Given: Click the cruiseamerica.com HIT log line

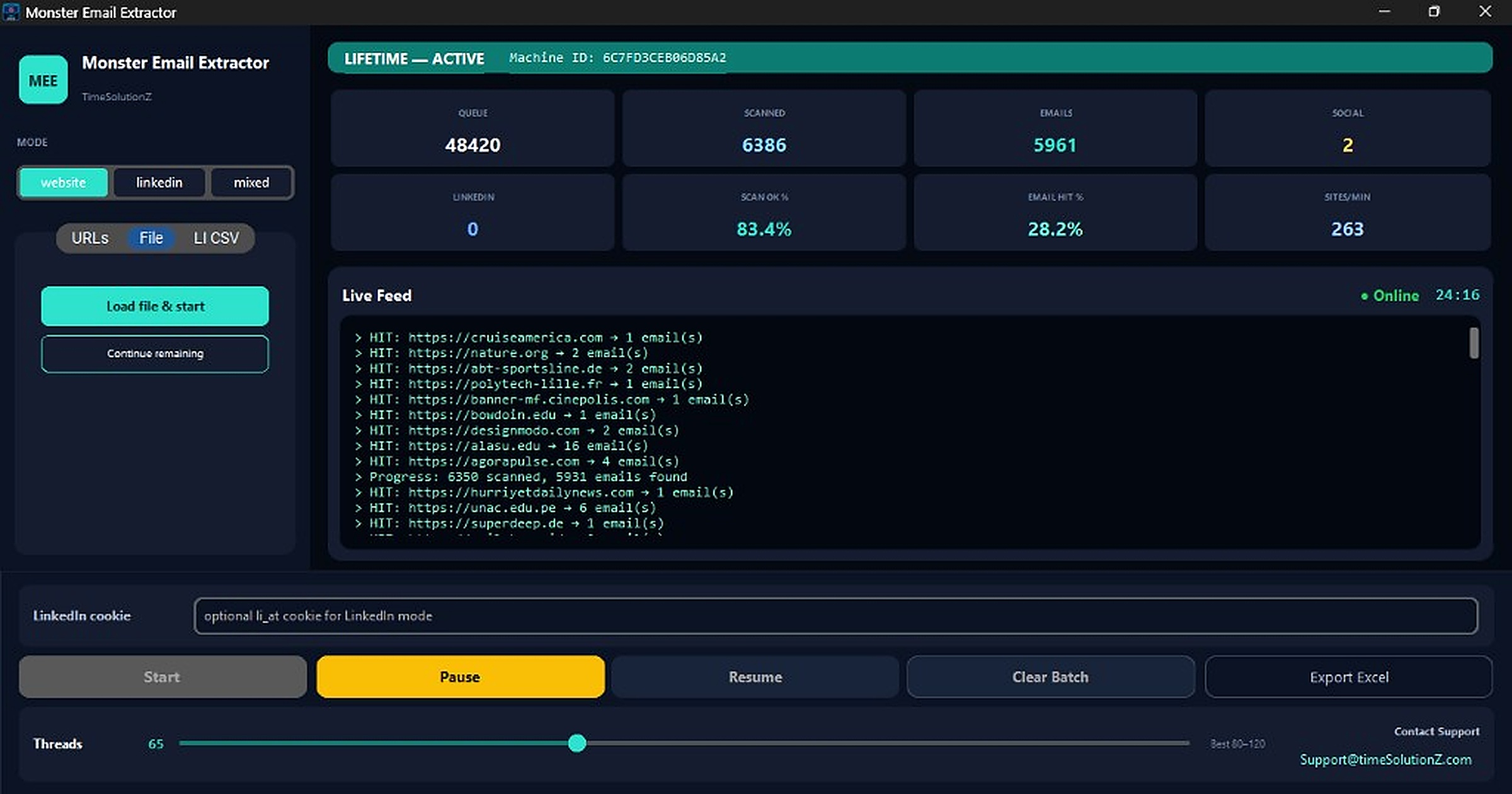Looking at the screenshot, I should [x=529, y=338].
